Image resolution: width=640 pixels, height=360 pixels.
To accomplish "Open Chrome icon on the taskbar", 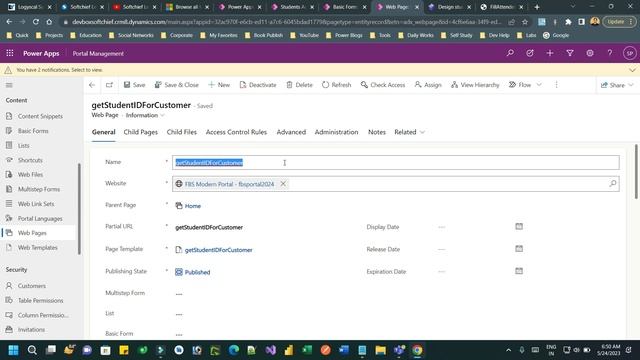I will click(417, 350).
